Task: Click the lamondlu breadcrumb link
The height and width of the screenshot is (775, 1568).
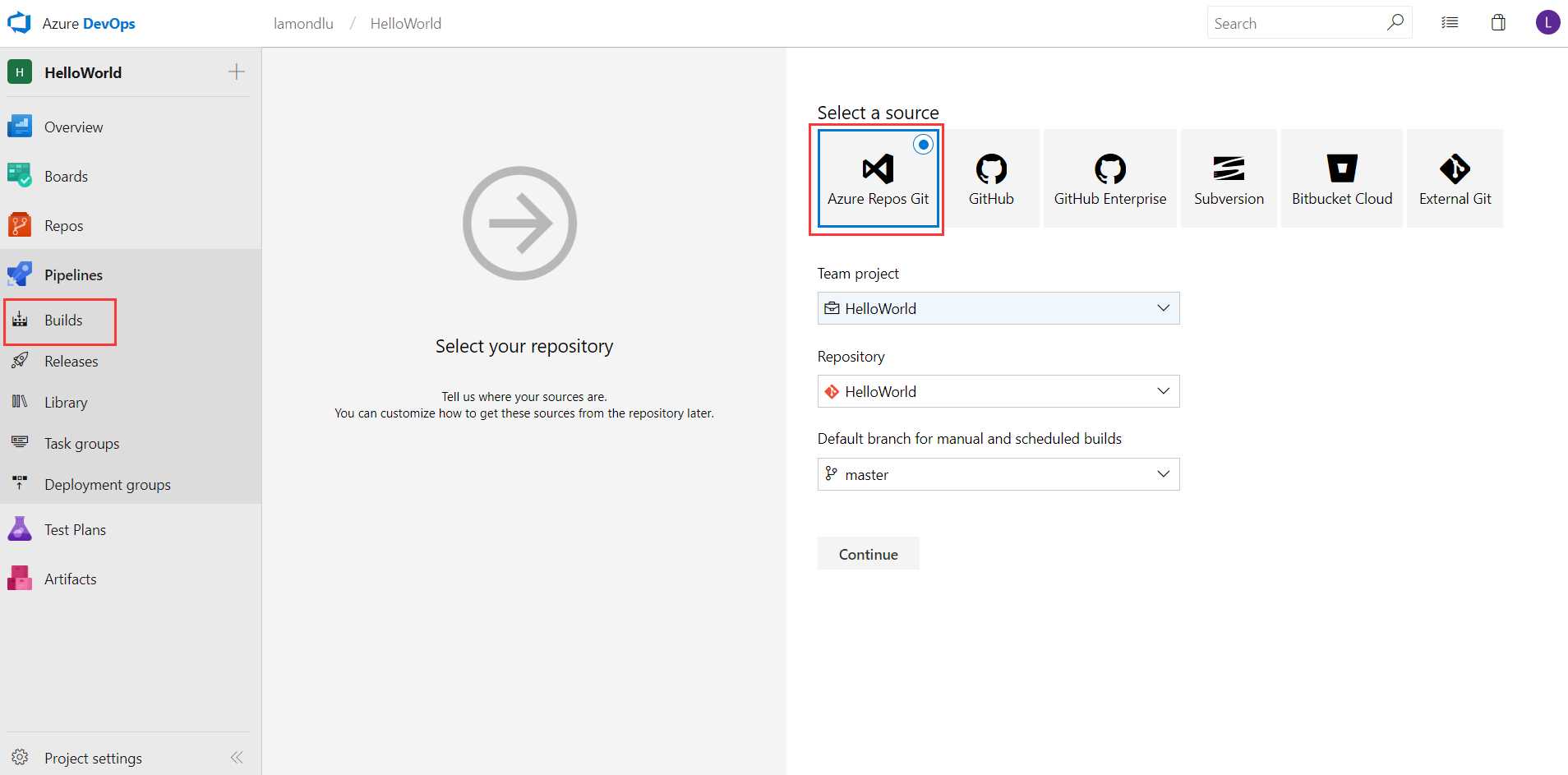Action: (x=303, y=23)
